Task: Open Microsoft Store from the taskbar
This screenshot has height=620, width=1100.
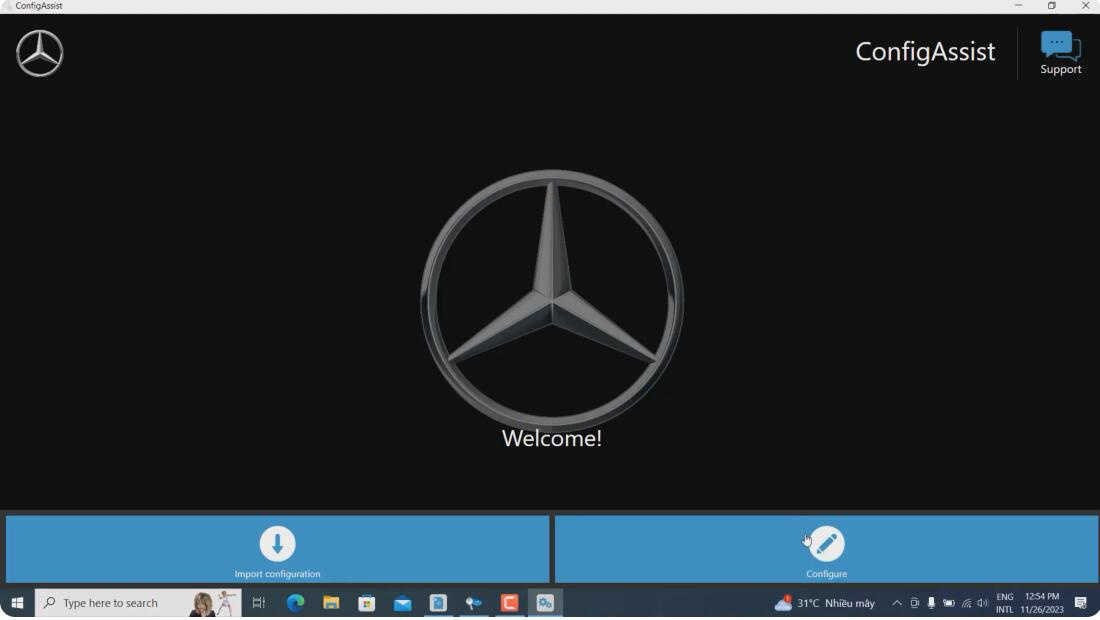Action: 367,602
